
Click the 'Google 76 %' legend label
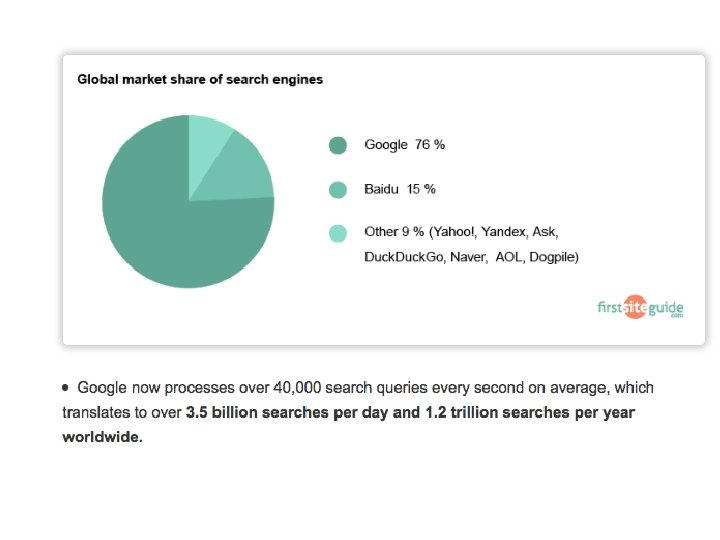[404, 145]
